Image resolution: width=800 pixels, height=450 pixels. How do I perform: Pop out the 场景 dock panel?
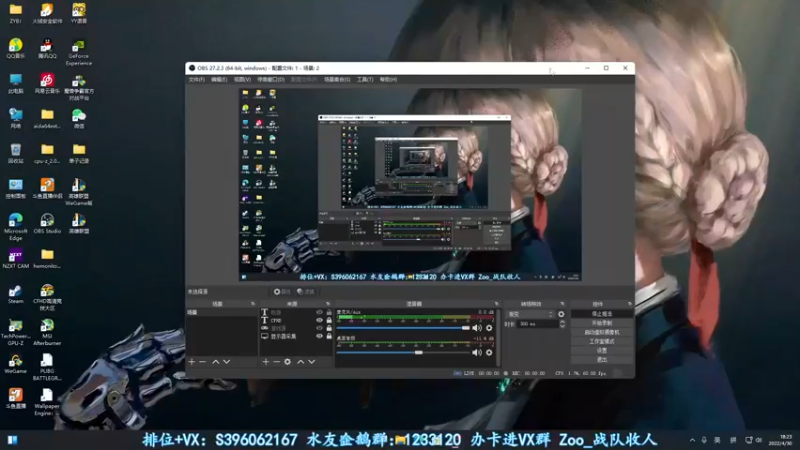pos(253,304)
